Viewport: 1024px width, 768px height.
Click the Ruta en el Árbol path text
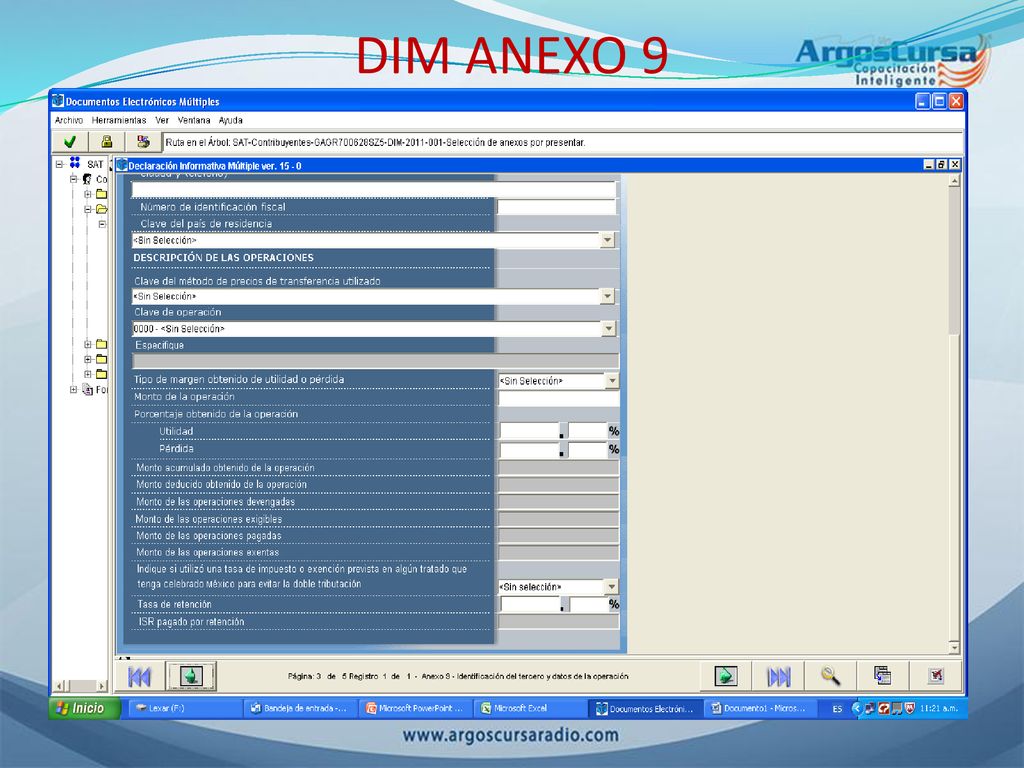(375, 142)
